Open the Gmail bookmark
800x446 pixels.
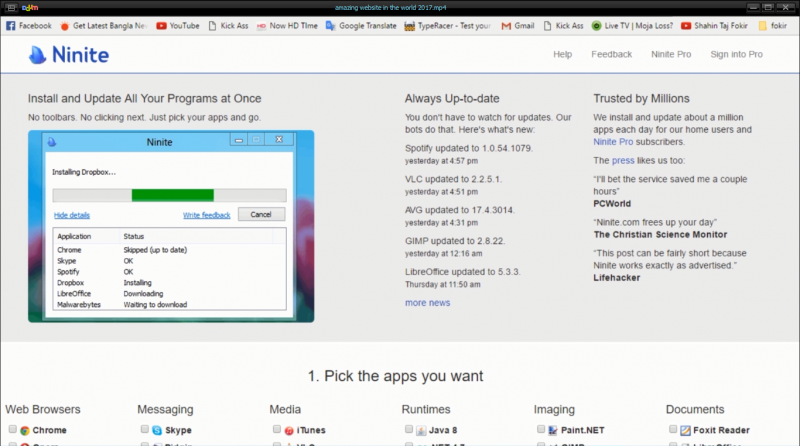[518, 26]
